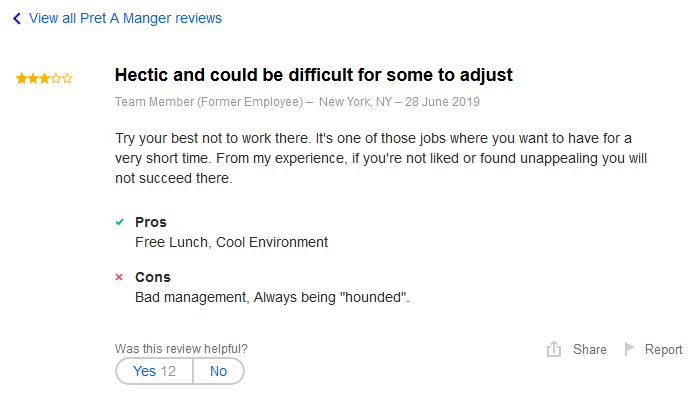Click the Share upload icon
The width and height of the screenshot is (695, 402).
554,350
